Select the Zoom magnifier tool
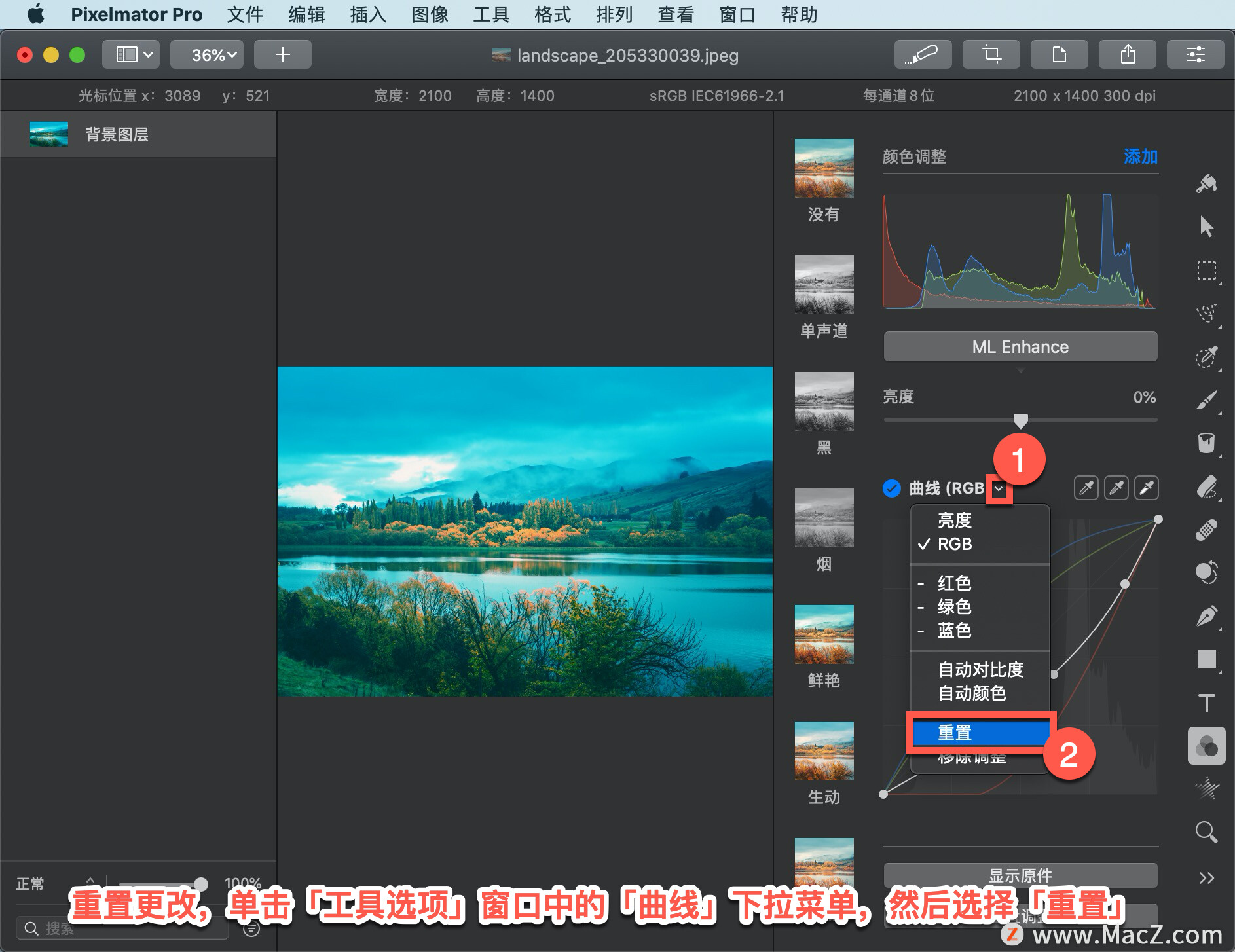1235x952 pixels. pos(1206,832)
